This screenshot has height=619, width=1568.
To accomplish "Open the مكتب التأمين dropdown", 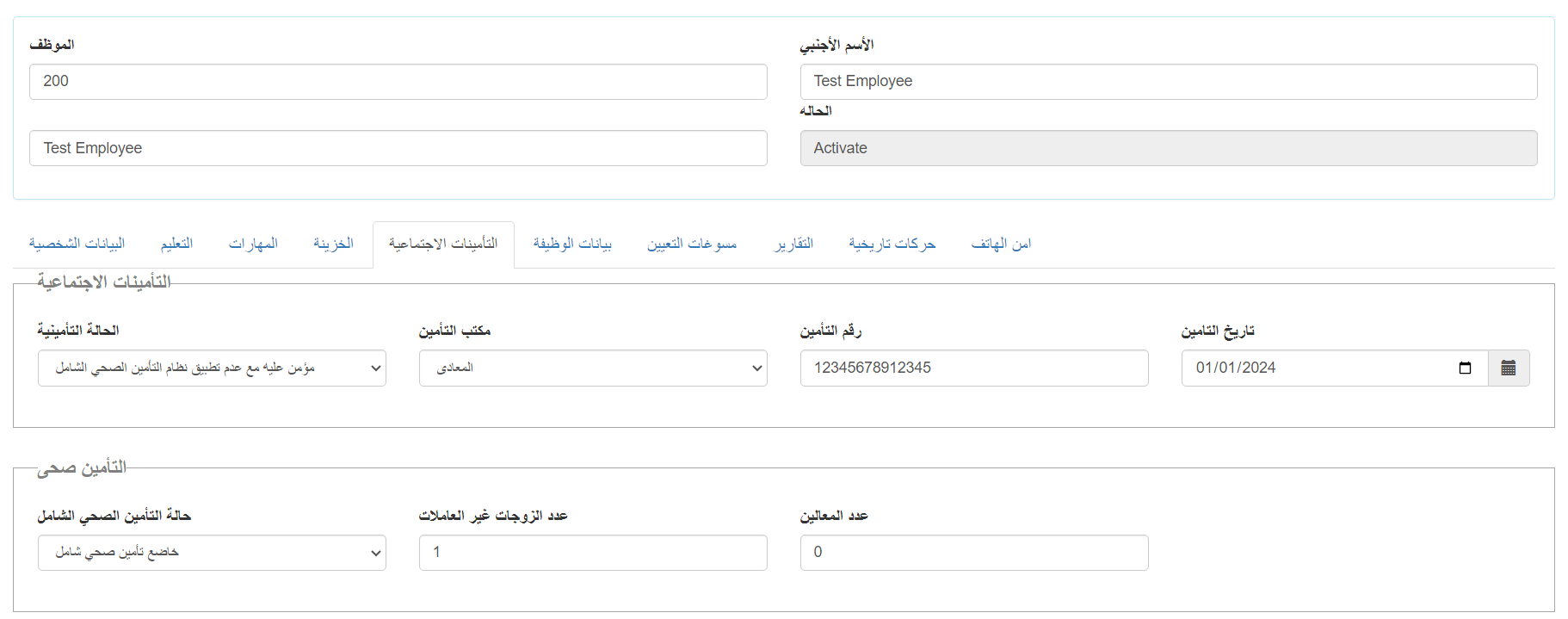I will click(592, 368).
